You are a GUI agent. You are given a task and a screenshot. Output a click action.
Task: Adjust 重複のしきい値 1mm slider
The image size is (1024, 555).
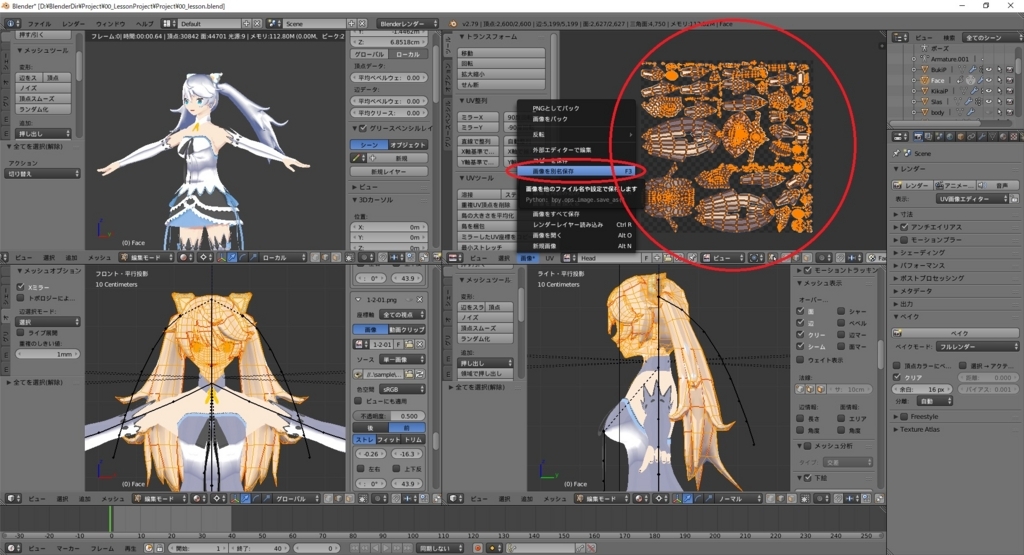(x=48, y=354)
